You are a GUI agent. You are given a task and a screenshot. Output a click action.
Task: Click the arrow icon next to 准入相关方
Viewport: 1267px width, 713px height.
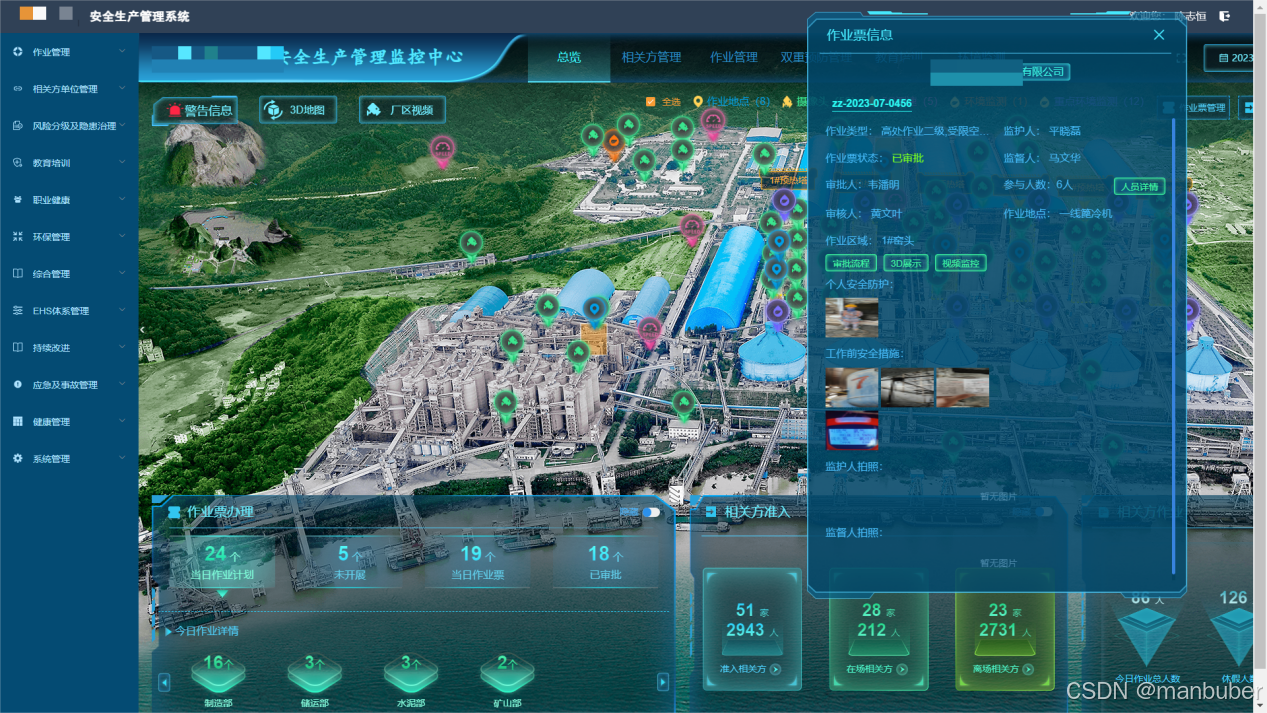tap(776, 670)
